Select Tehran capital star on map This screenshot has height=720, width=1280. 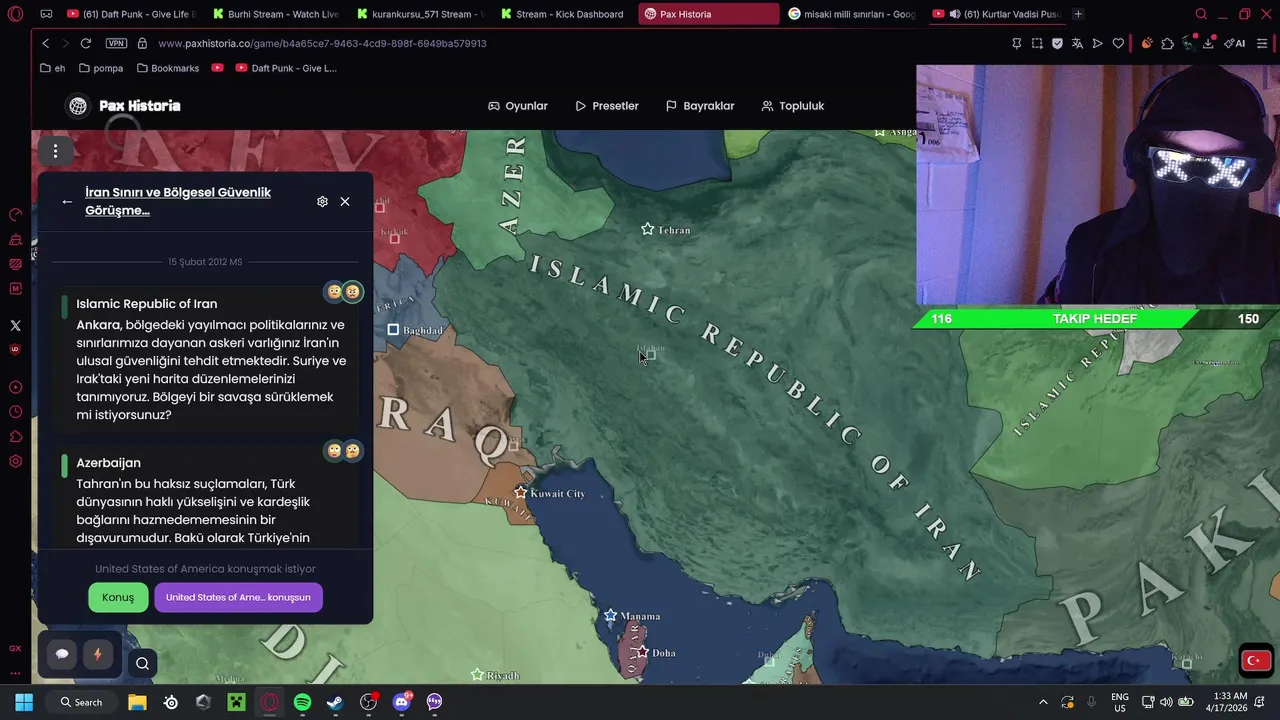[x=648, y=229]
